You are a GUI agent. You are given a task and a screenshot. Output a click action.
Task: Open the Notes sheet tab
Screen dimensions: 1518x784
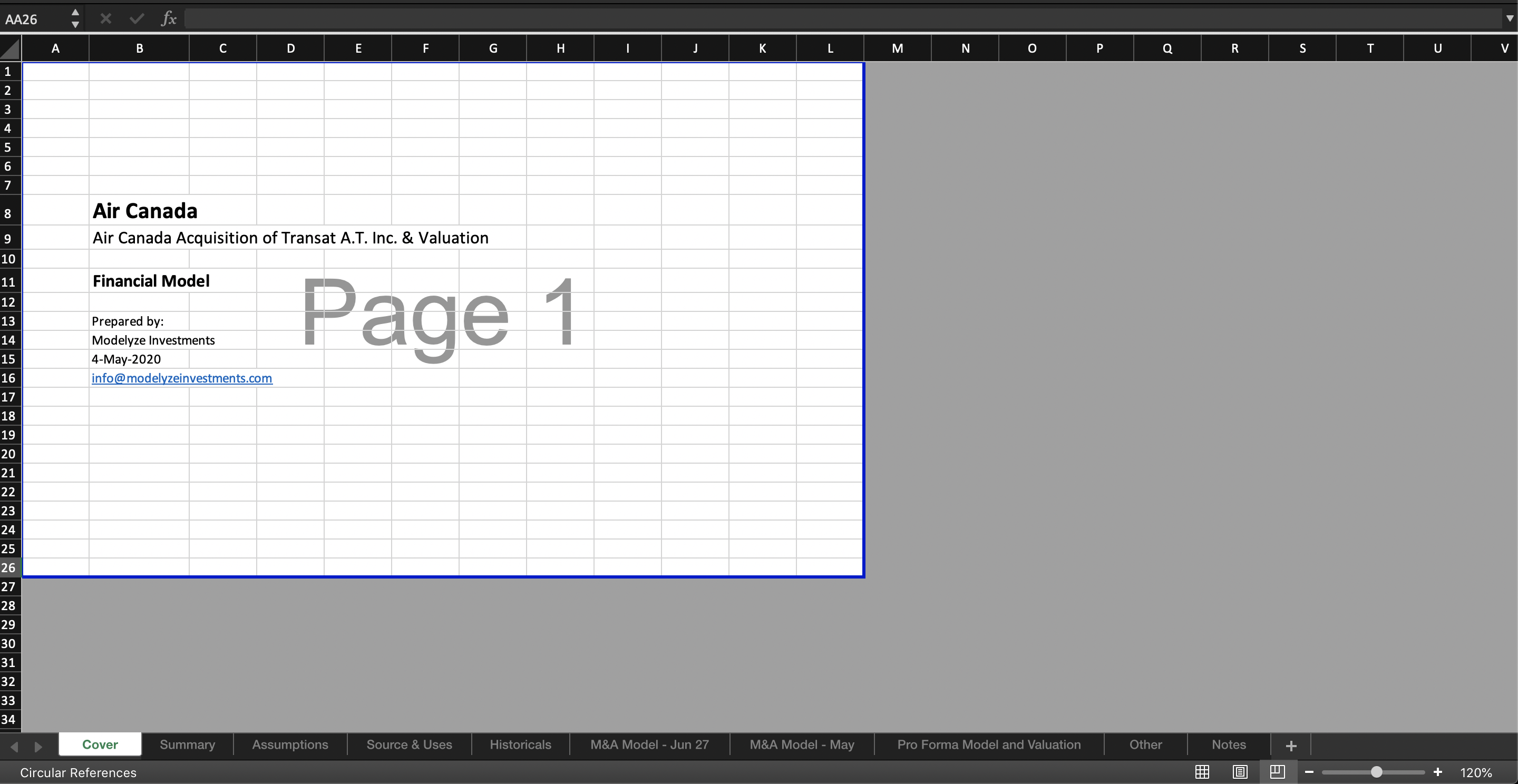pyautogui.click(x=1229, y=744)
